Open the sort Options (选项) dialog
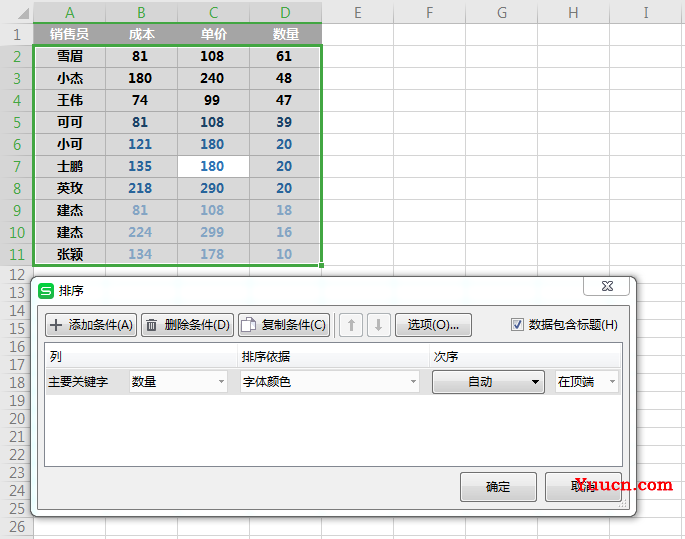The height and width of the screenshot is (539, 685). (x=433, y=325)
